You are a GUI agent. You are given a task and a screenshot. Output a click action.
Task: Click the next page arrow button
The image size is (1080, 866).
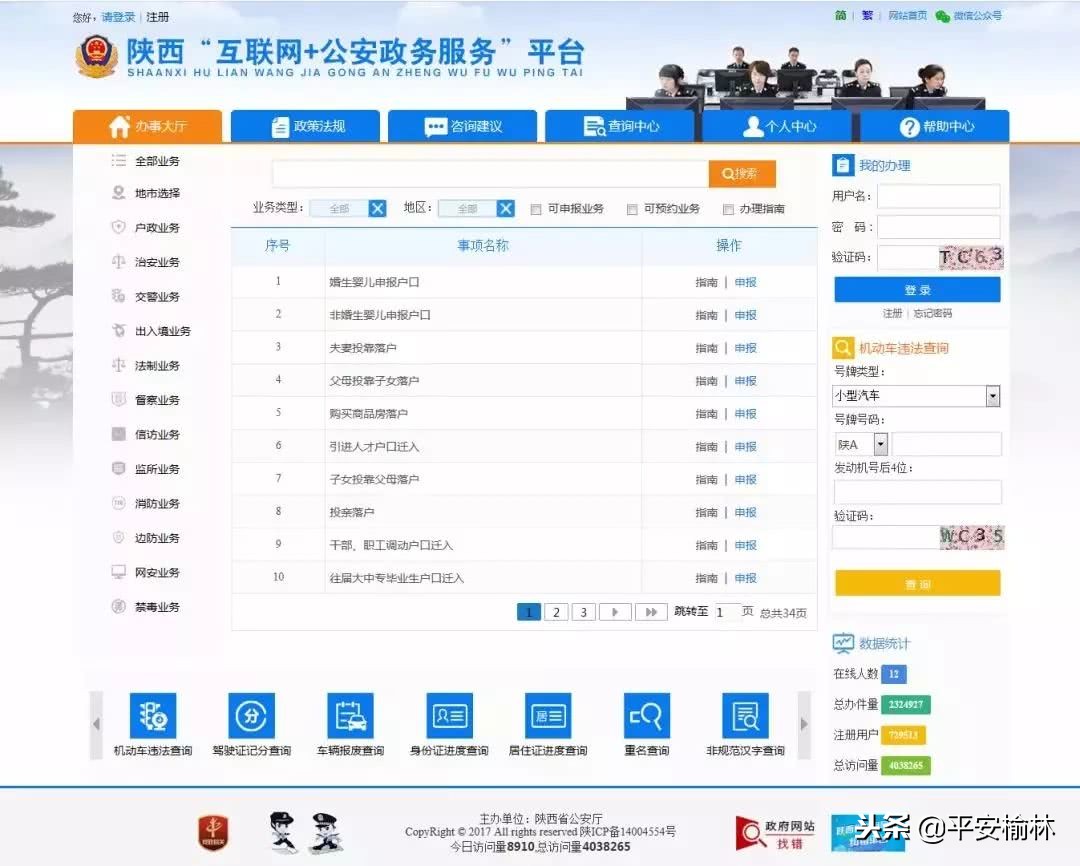(x=615, y=612)
